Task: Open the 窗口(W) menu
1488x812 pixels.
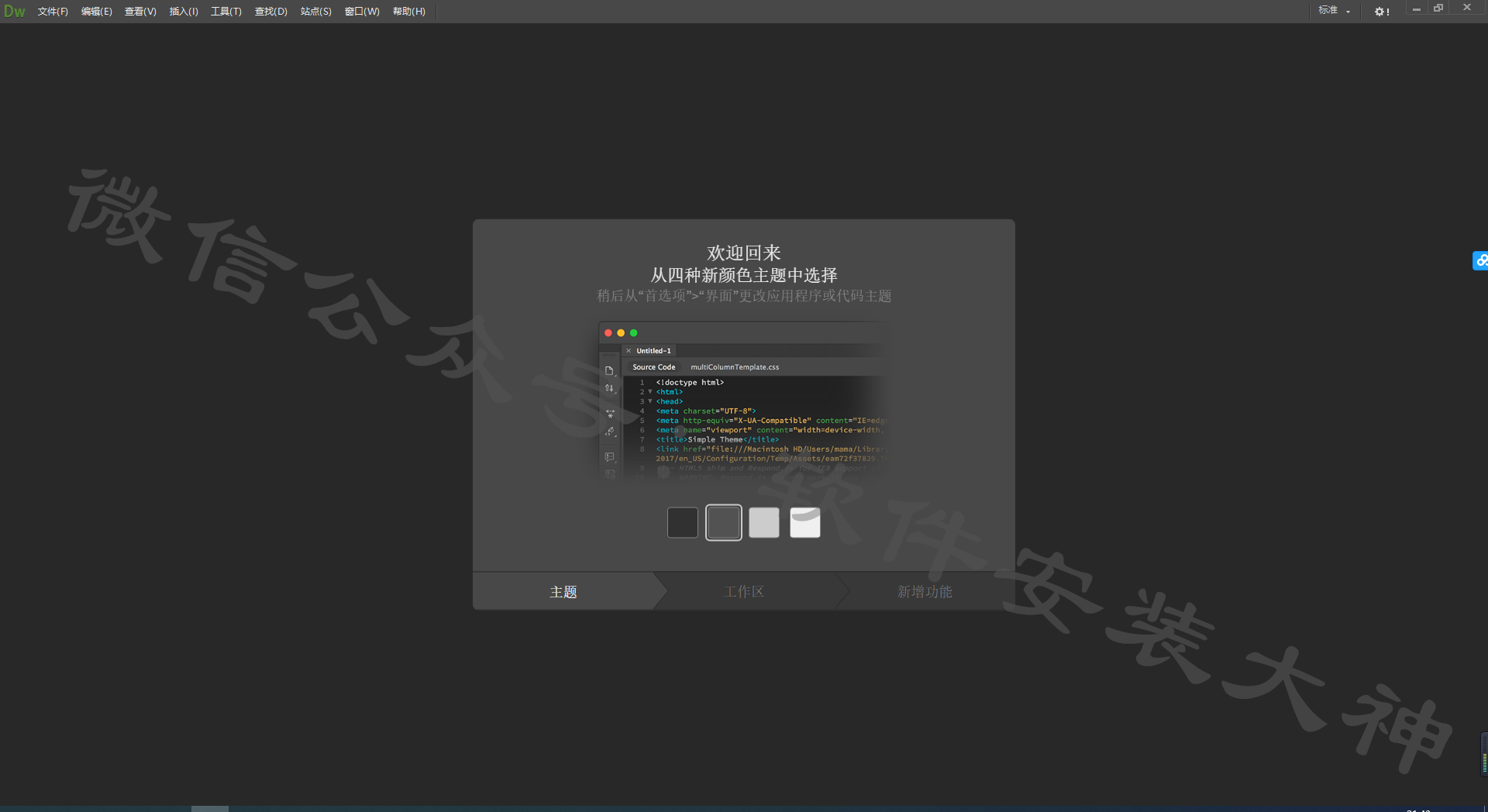Action: pos(362,12)
